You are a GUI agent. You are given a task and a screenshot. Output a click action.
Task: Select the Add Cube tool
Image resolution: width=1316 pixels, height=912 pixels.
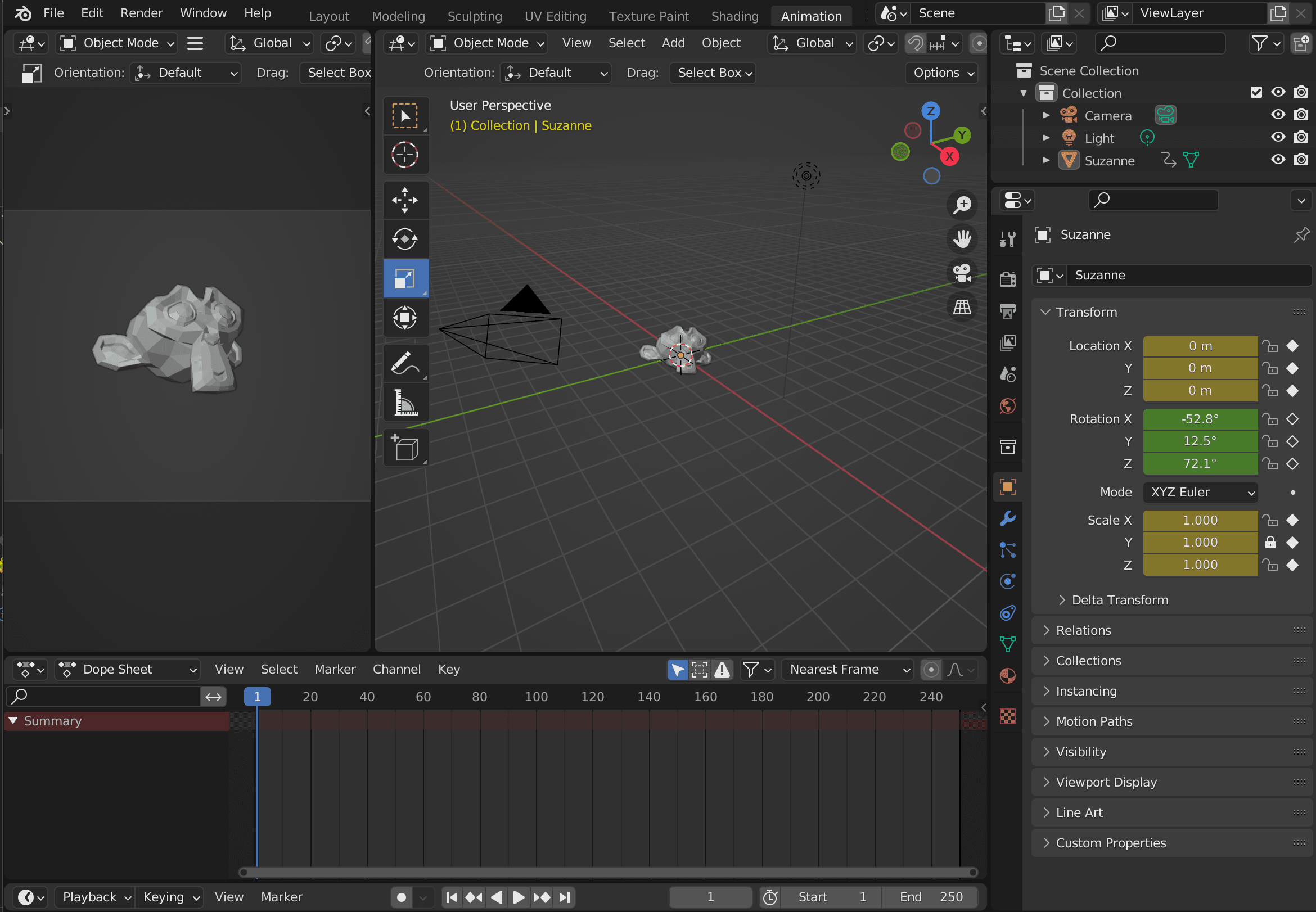pyautogui.click(x=405, y=448)
